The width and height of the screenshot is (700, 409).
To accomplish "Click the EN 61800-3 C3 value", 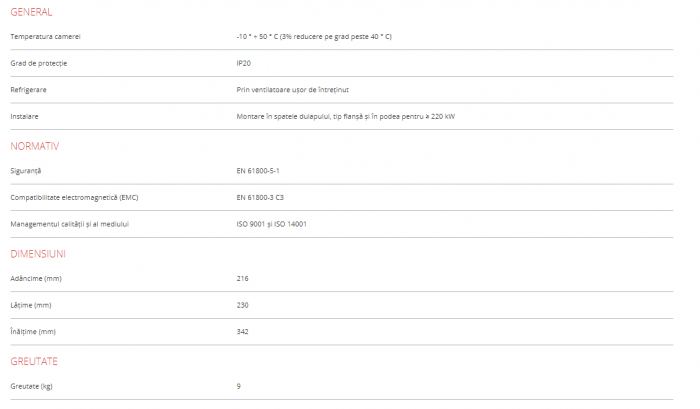I will tap(260, 197).
